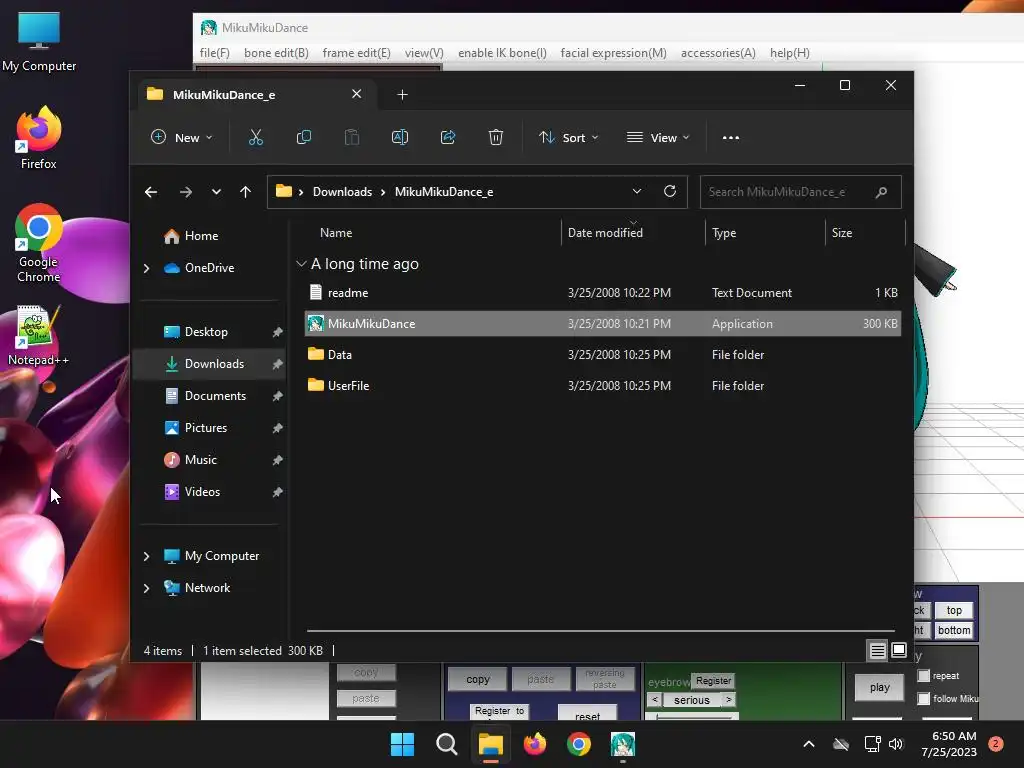Go back with the left arrow
The height and width of the screenshot is (768, 1024).
[x=151, y=192]
